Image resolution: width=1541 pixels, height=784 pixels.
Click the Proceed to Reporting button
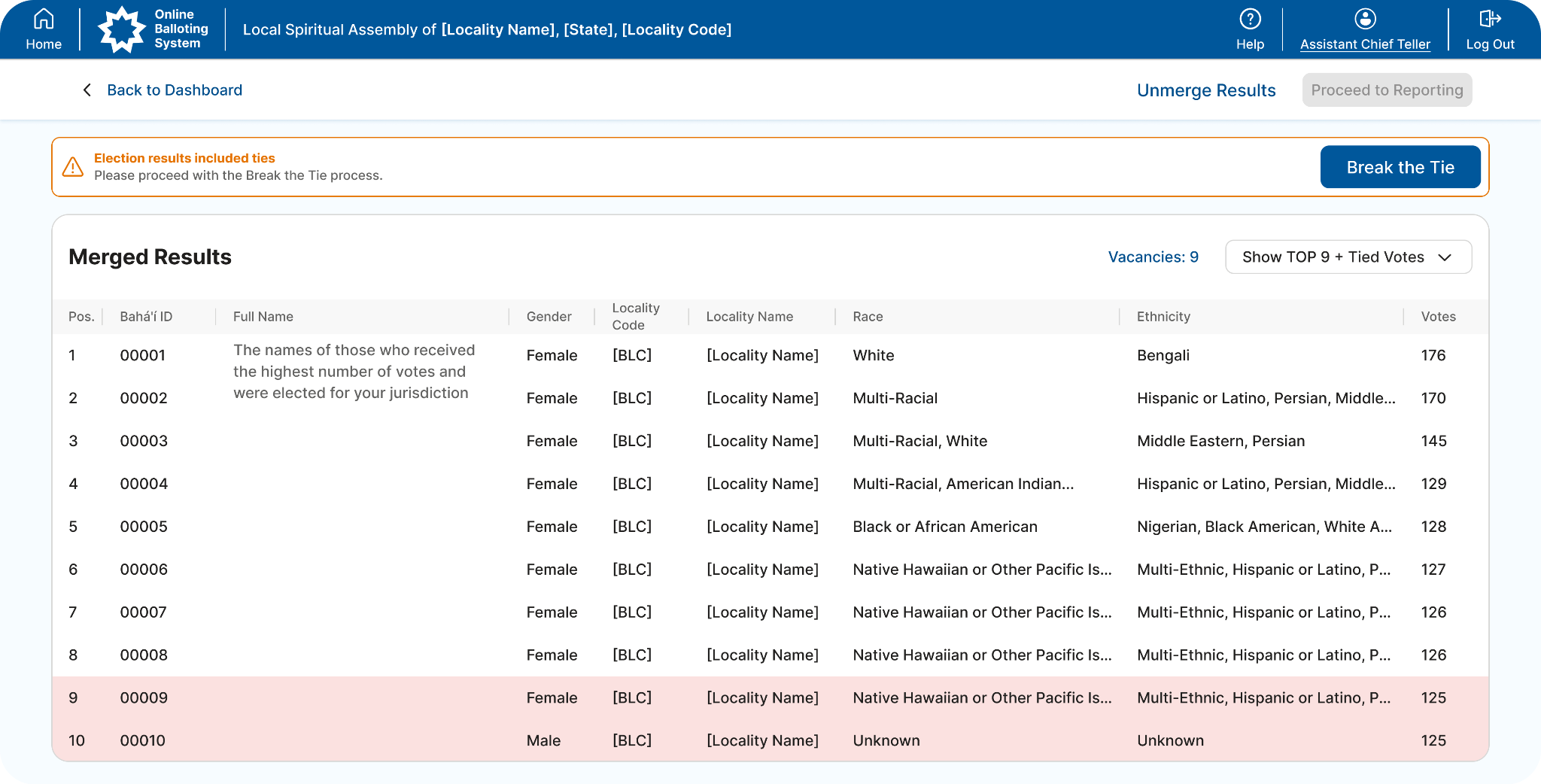pos(1387,90)
